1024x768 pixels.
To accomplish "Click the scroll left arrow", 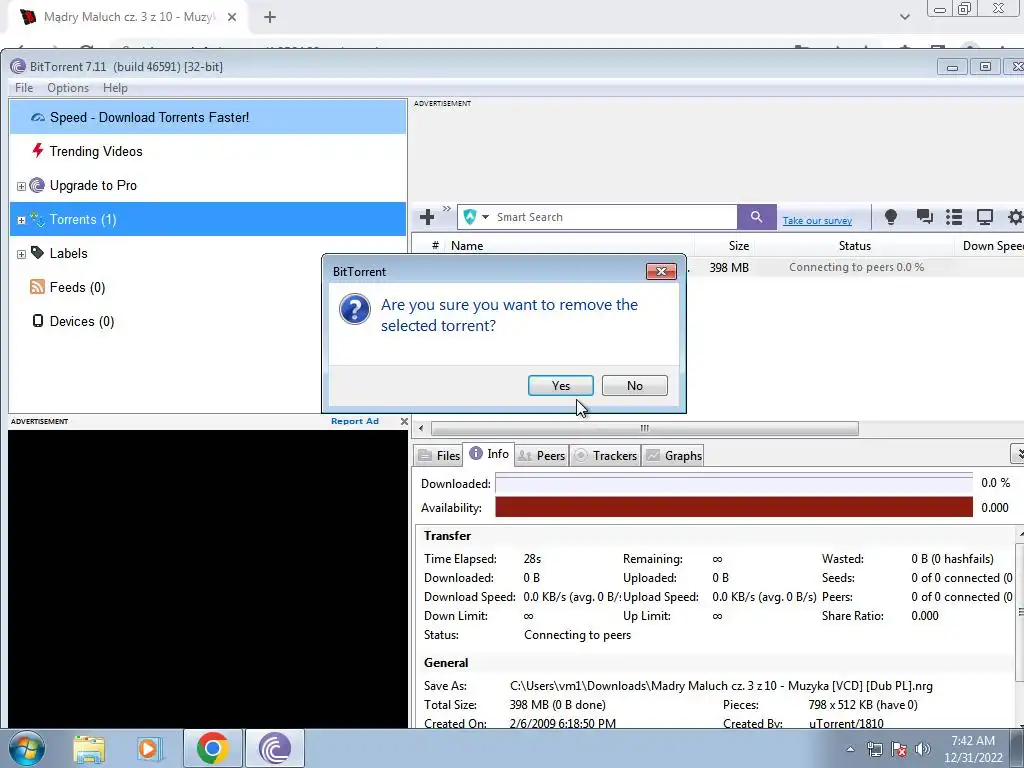I will pyautogui.click(x=421, y=428).
